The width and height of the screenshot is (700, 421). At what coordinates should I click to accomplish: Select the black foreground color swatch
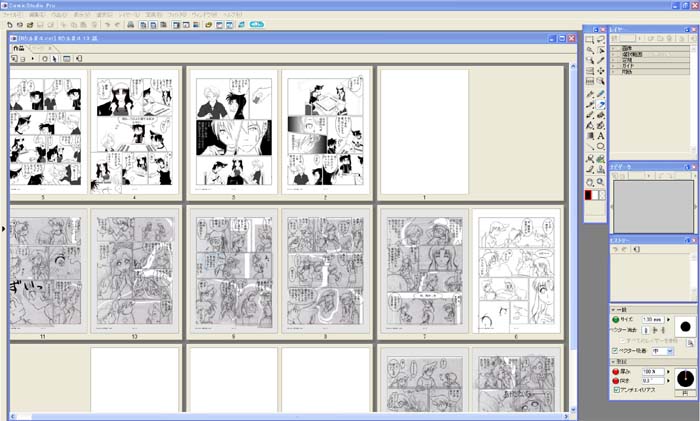(588, 195)
